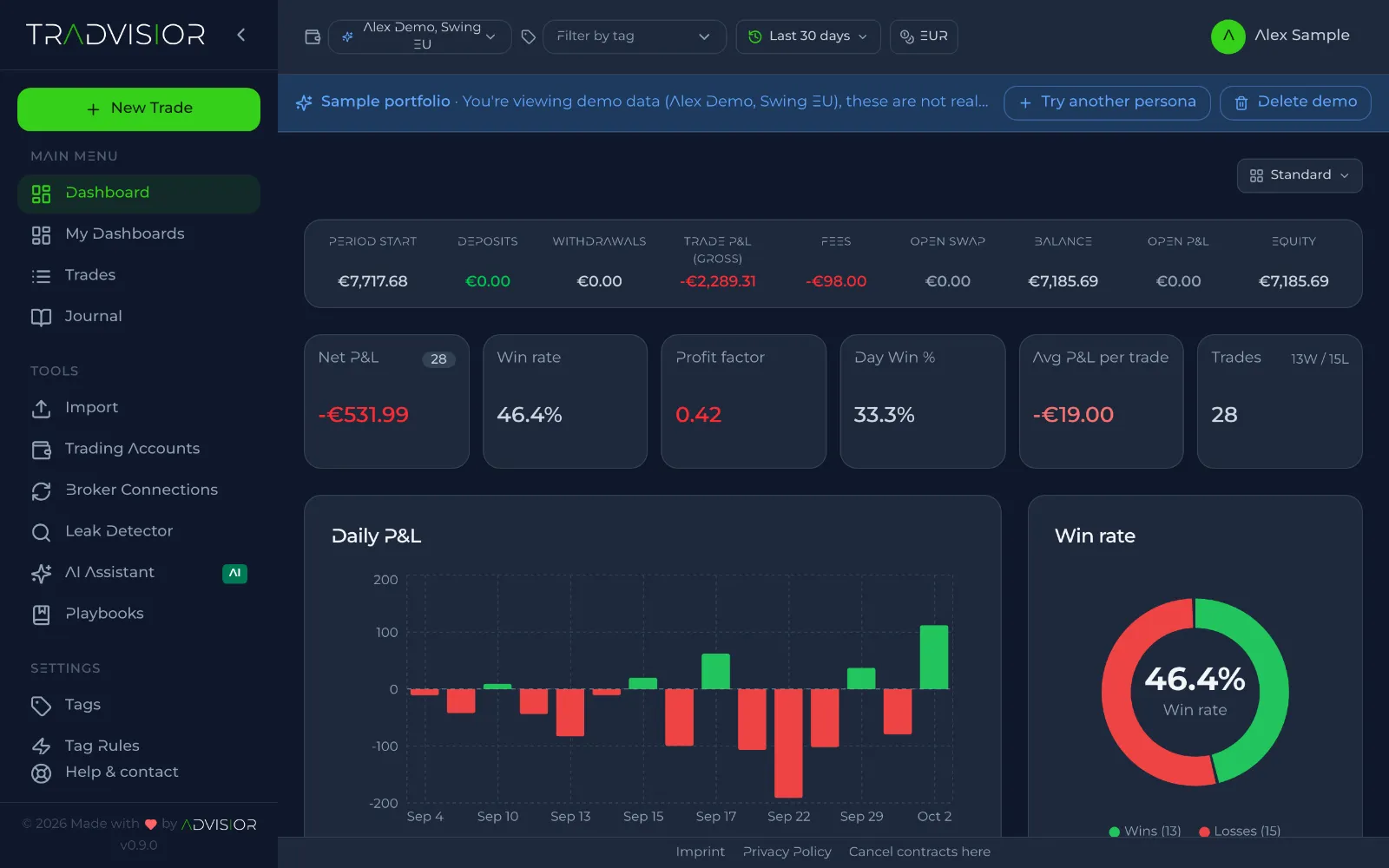Click the Broker Connections sync icon
The height and width of the screenshot is (868, 1389).
[41, 490]
